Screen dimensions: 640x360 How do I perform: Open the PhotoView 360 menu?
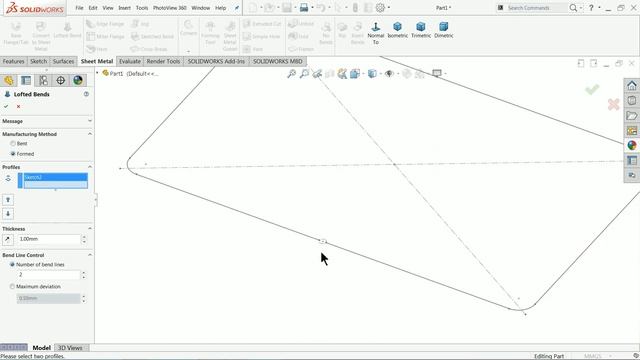(170, 8)
